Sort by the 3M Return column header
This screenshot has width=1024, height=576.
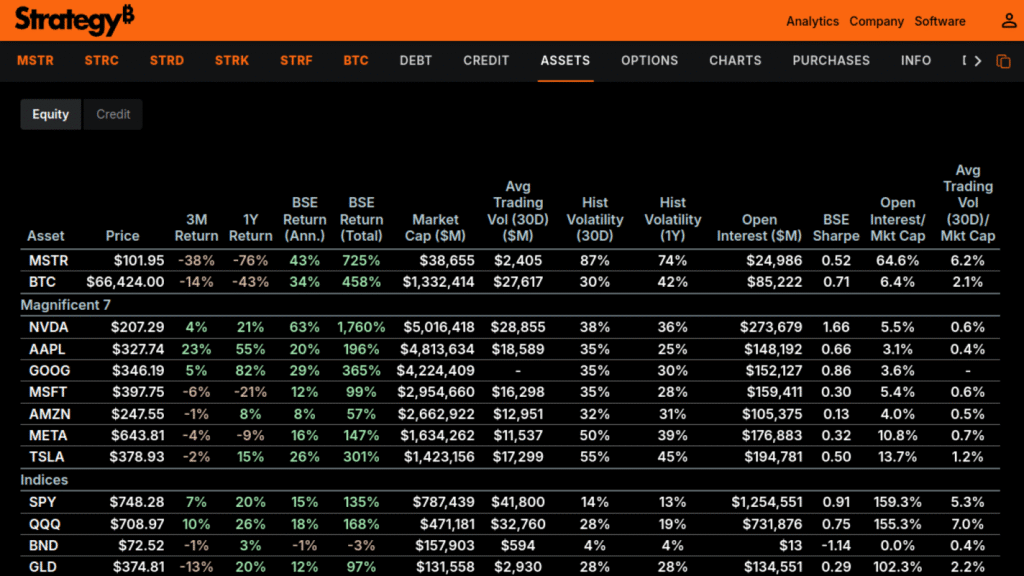tap(196, 228)
